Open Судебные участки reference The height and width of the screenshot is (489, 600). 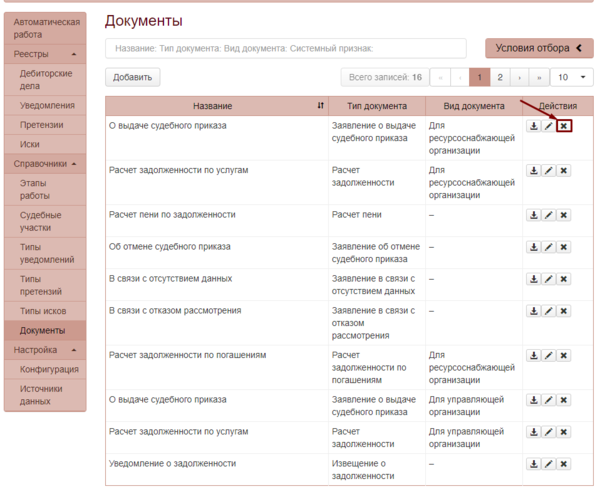click(45, 221)
